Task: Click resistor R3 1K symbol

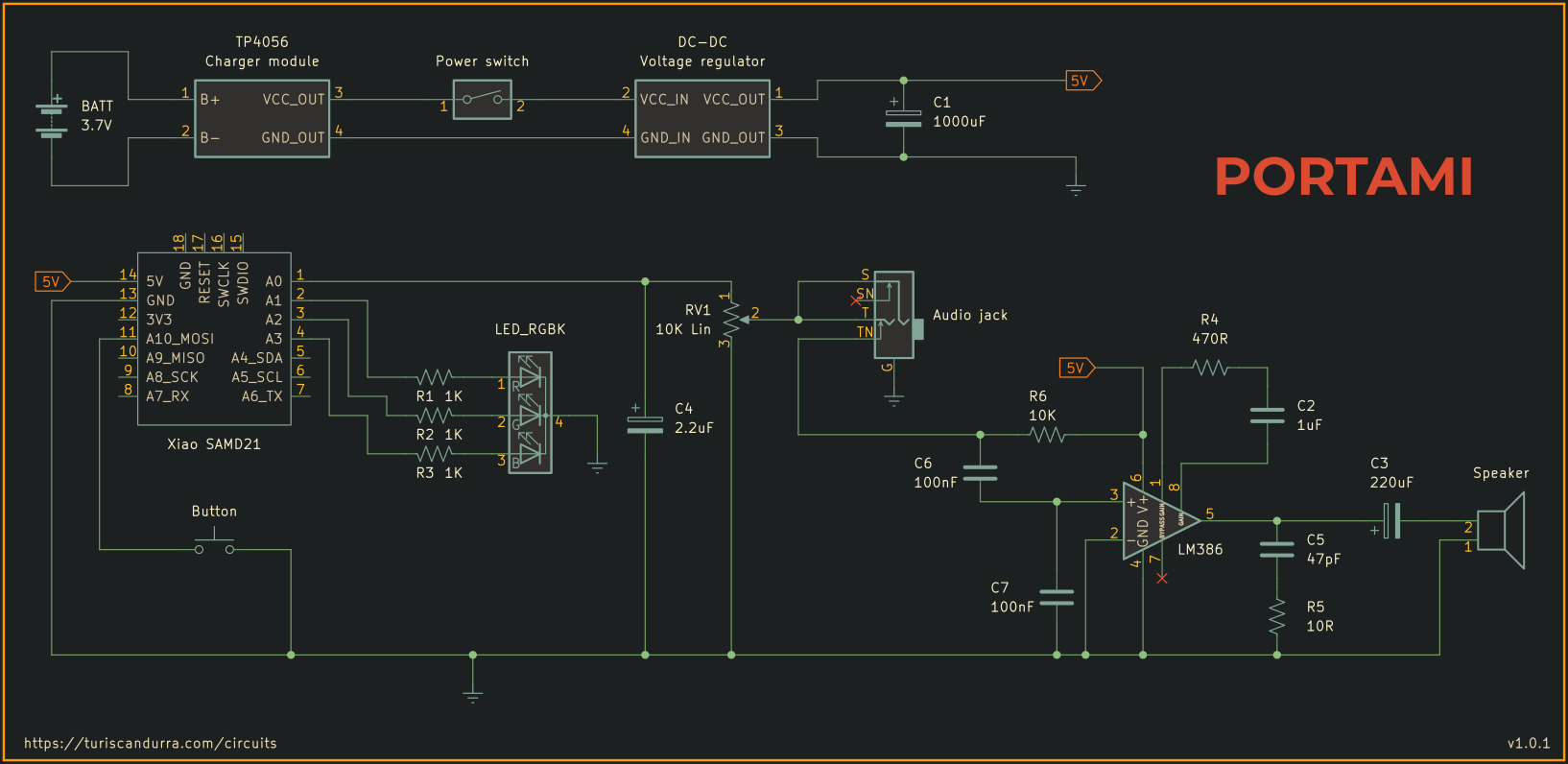Action: [435, 454]
